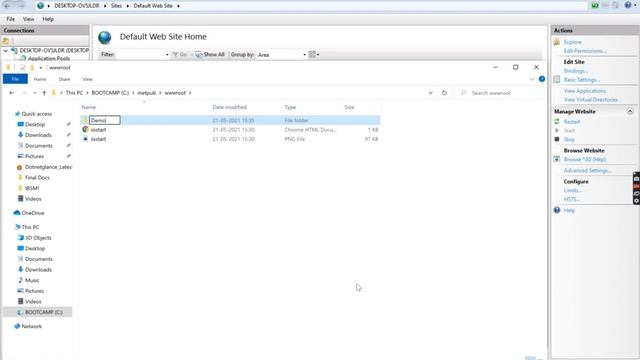Open Downloads under Quick access
The height and width of the screenshot is (360, 640).
pos(38,135)
